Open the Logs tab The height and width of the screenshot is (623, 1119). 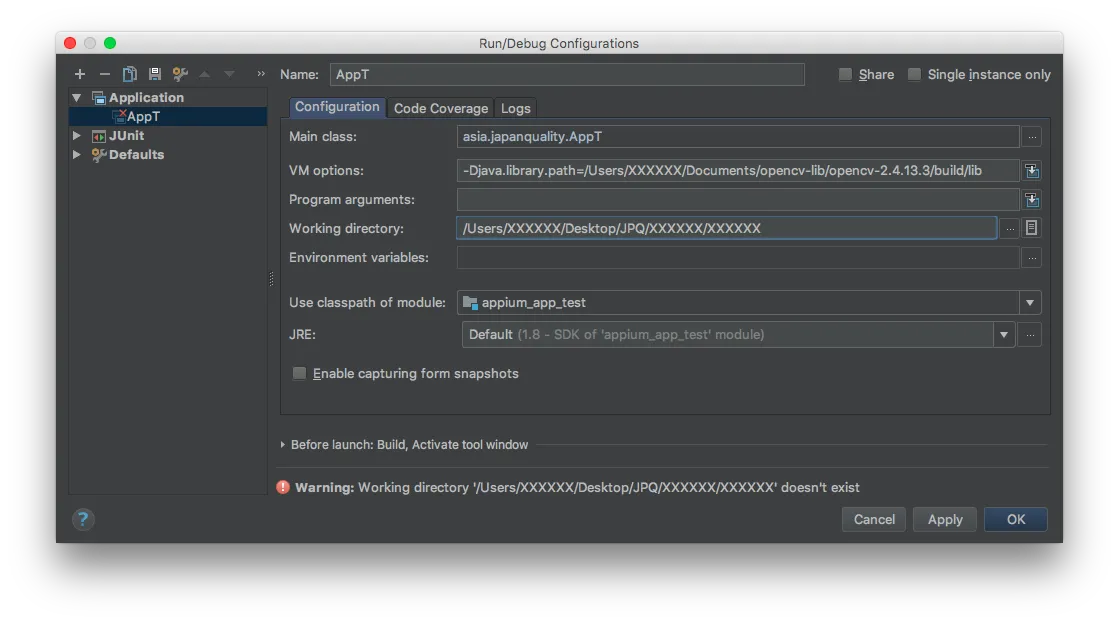coord(515,108)
